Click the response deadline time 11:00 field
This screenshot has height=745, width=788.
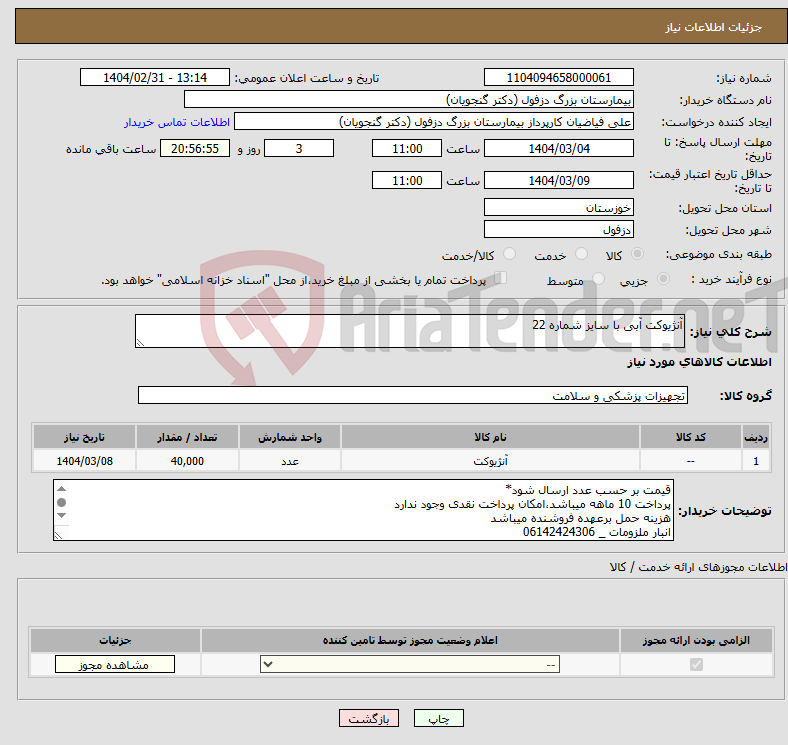point(407,148)
